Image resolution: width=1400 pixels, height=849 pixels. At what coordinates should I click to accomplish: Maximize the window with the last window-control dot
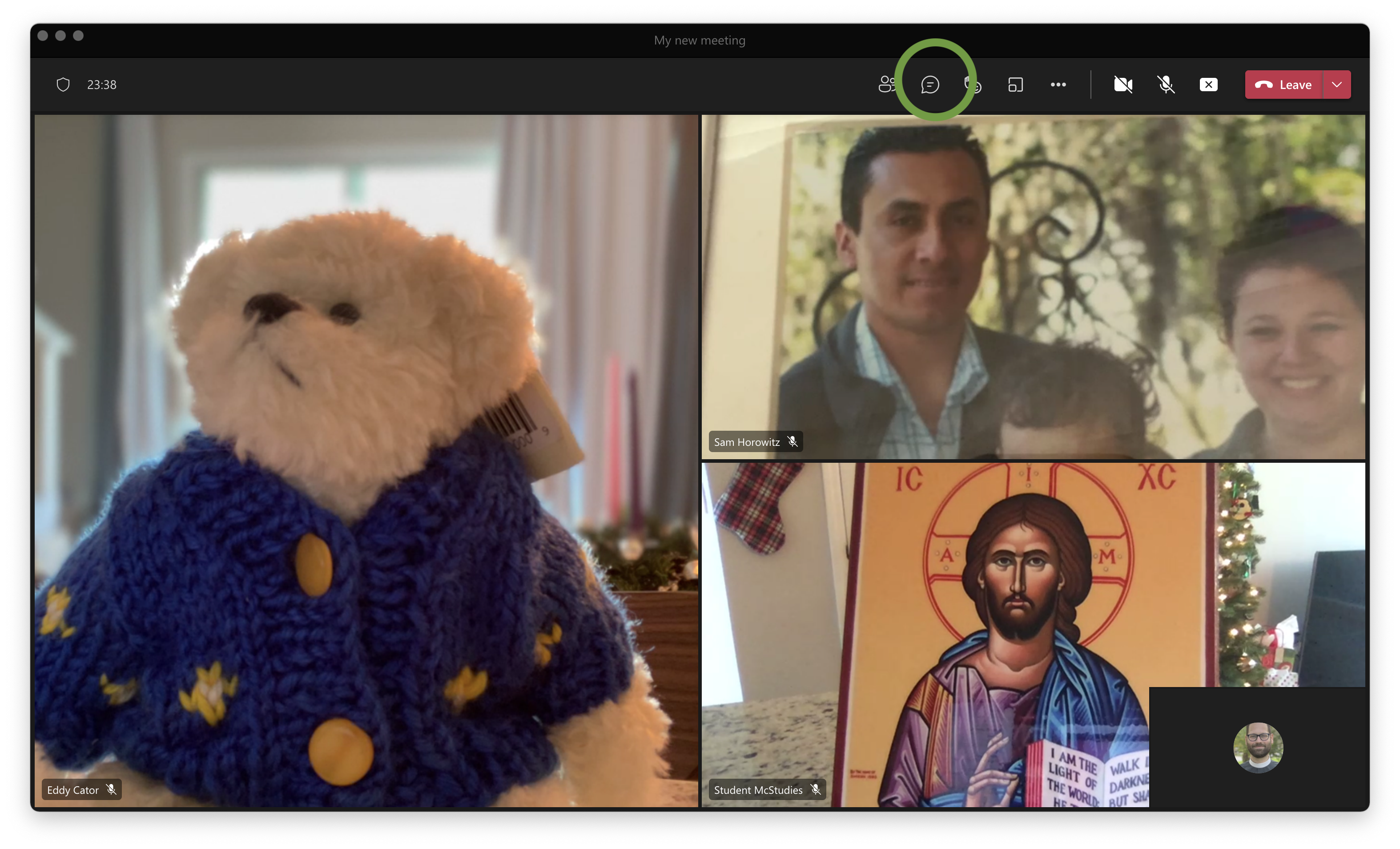tap(78, 36)
